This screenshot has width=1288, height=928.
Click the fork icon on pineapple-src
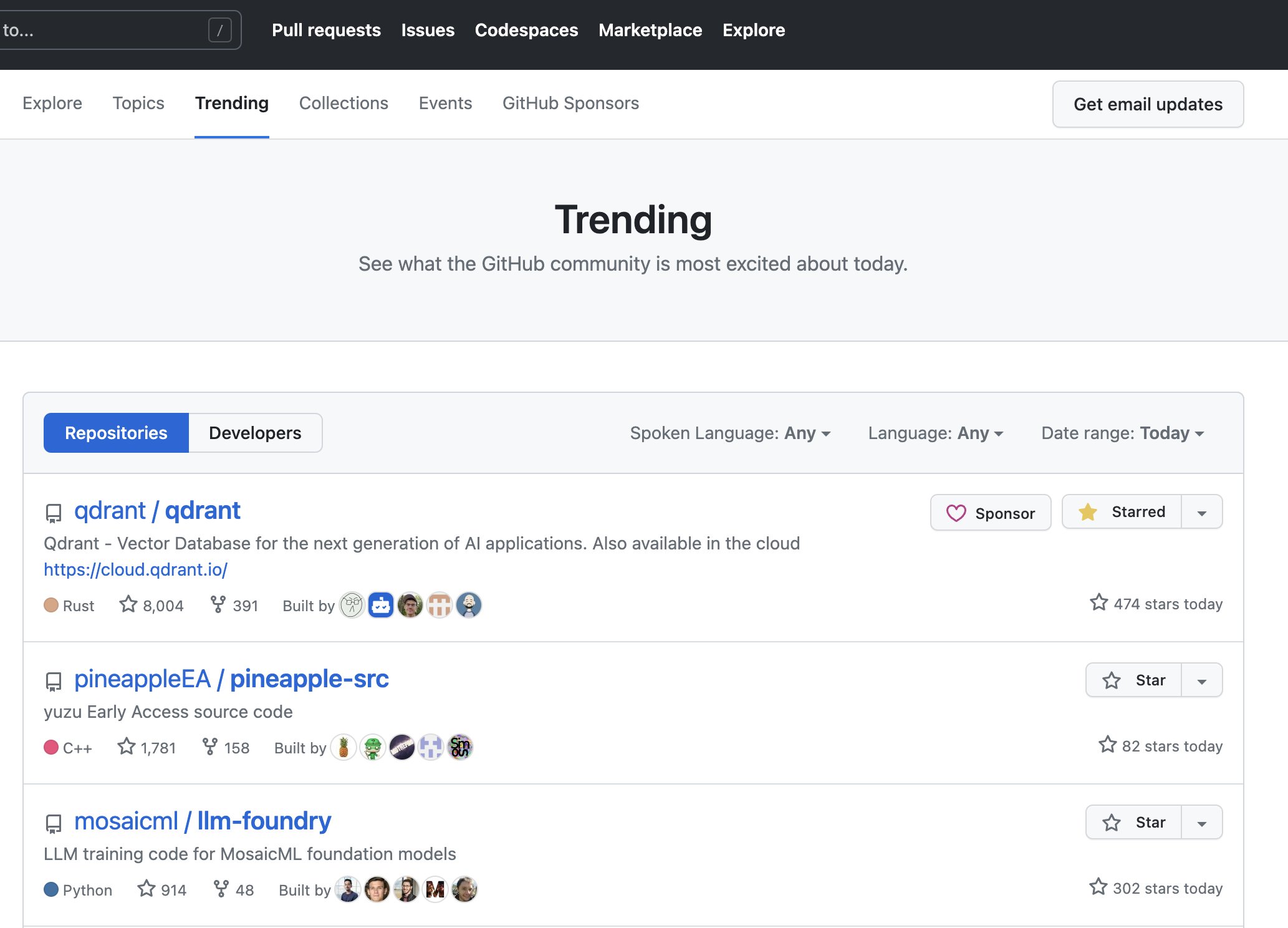(x=210, y=746)
